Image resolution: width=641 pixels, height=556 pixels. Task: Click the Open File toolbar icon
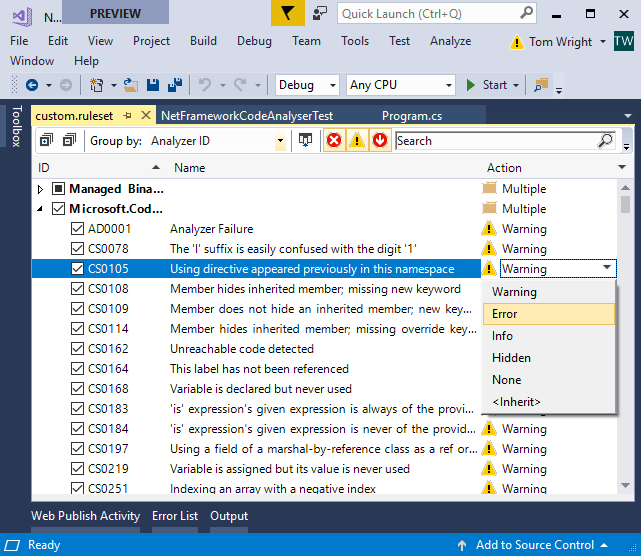[x=131, y=85]
